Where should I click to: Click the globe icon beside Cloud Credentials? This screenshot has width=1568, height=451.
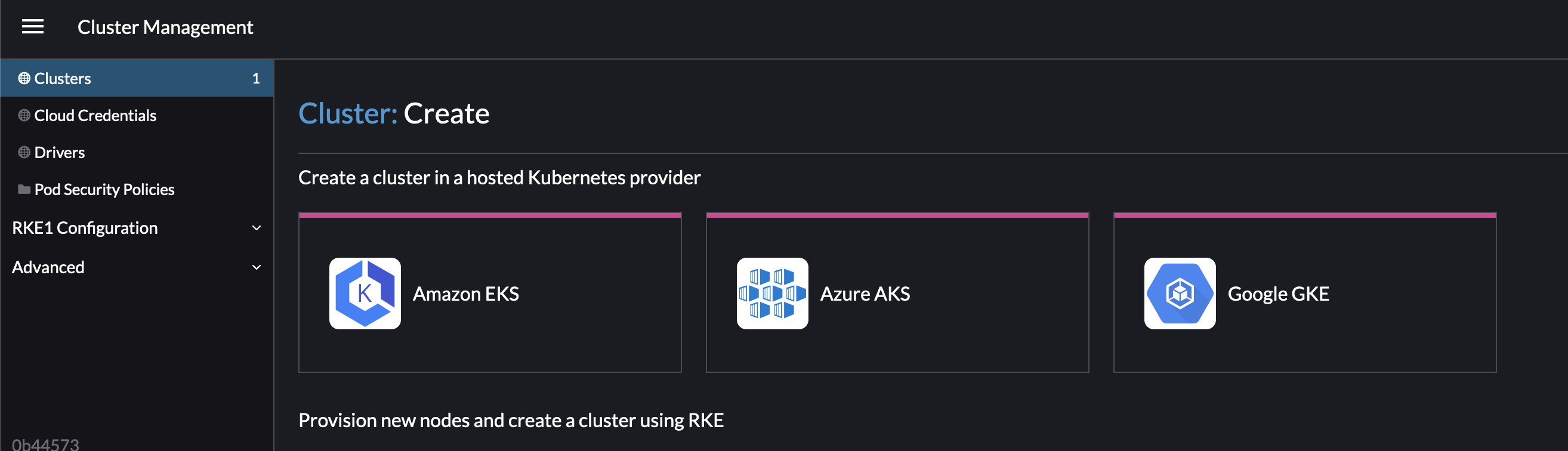tap(24, 115)
